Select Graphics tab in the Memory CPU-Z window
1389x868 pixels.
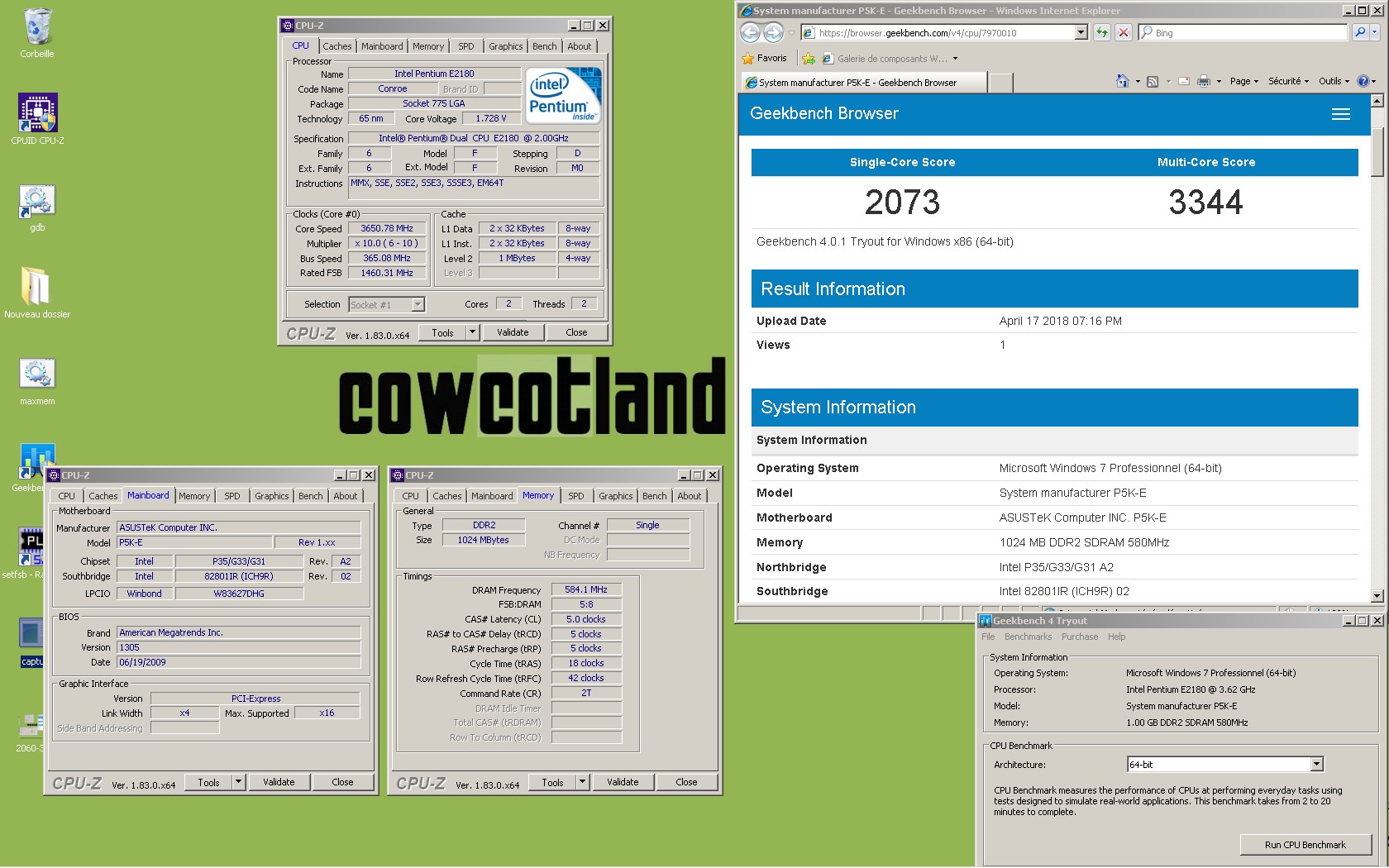click(x=615, y=496)
